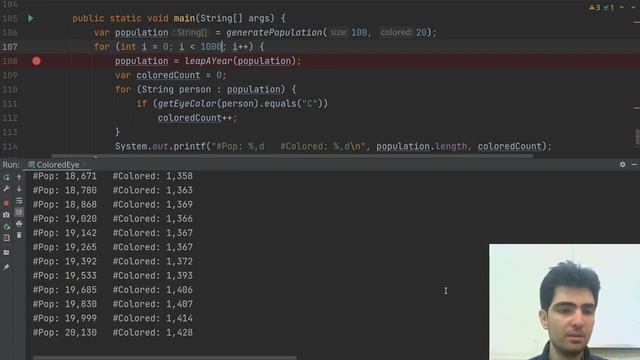Viewport: 640px width, 360px height.
Task: Stop the running ColoredEye process
Action: 6,203
